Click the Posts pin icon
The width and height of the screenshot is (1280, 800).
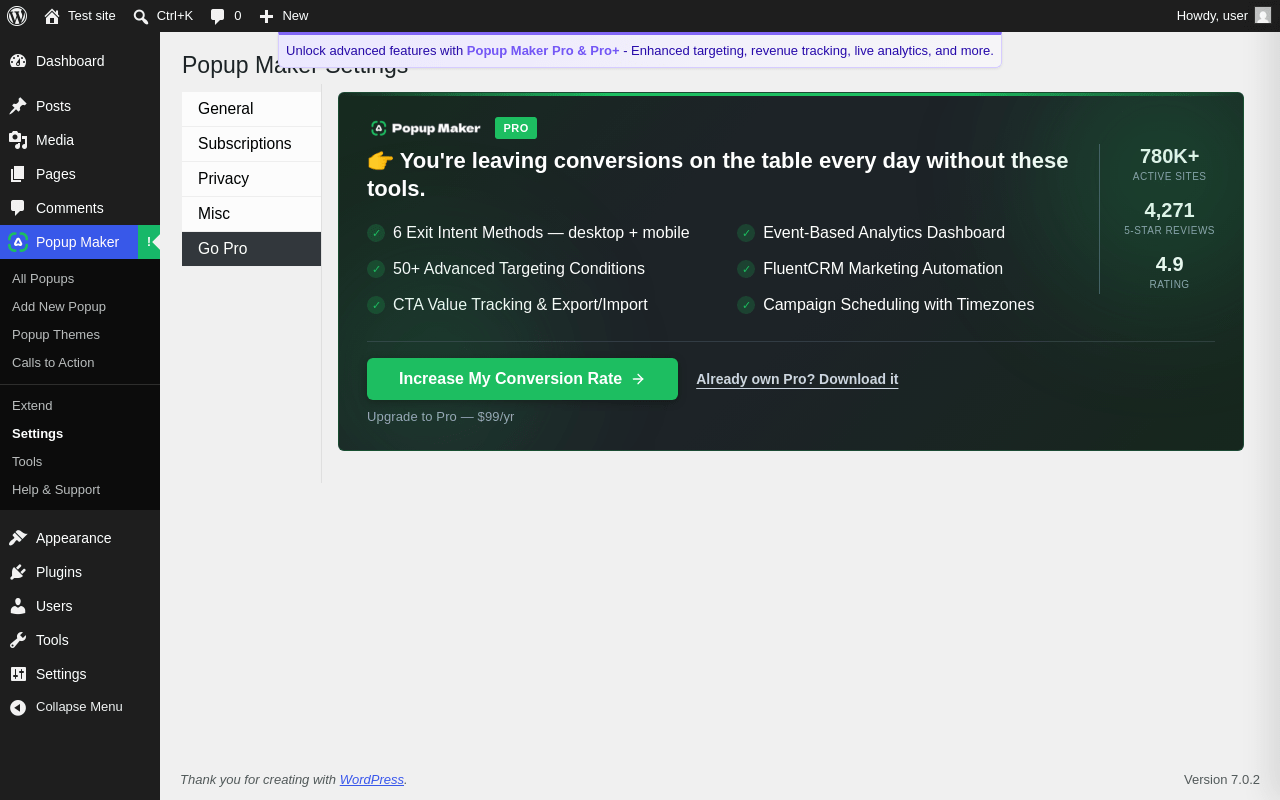click(18, 106)
